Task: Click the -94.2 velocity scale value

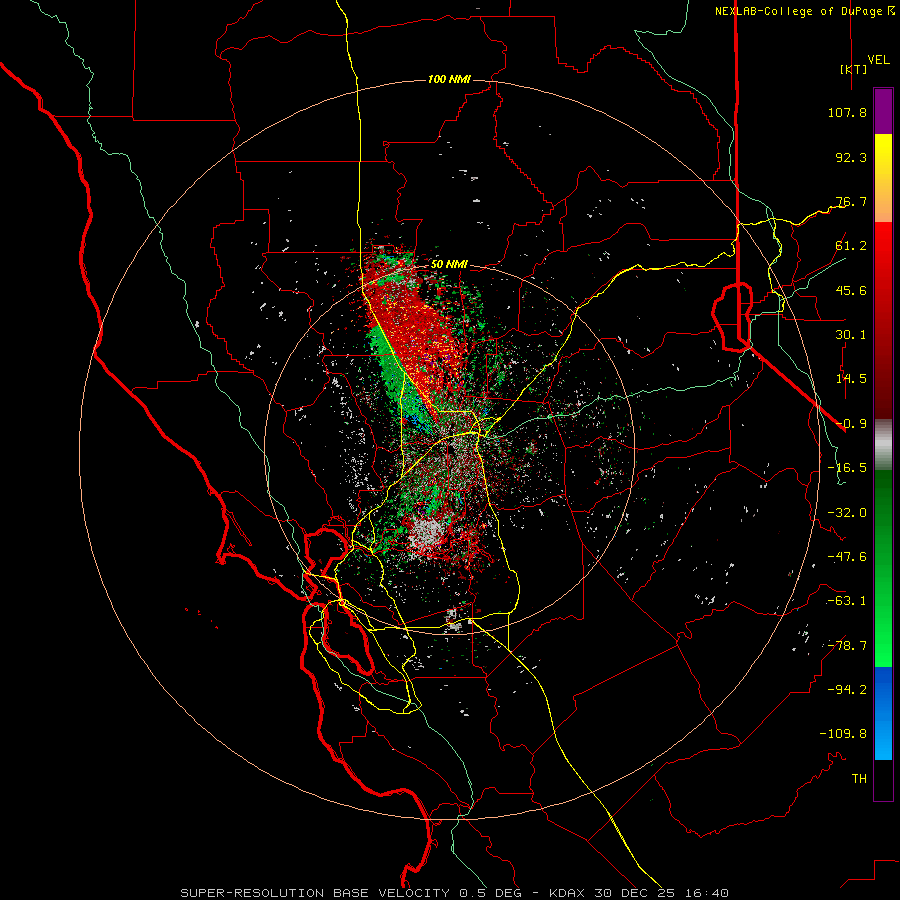Action: (847, 690)
